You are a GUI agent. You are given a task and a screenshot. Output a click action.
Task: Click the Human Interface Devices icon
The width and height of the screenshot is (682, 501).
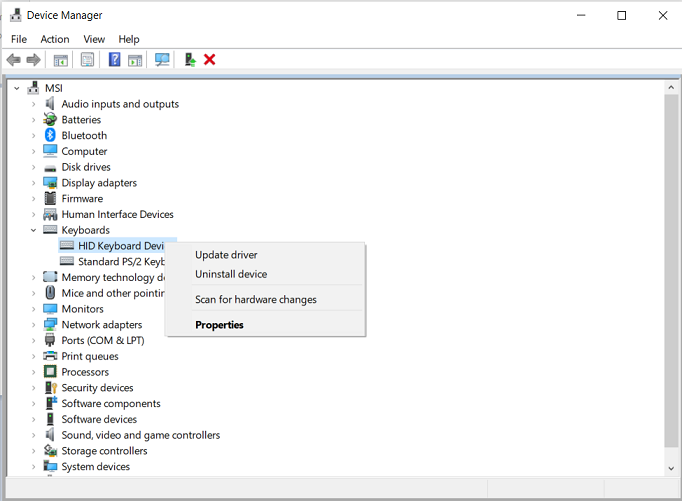coord(50,214)
